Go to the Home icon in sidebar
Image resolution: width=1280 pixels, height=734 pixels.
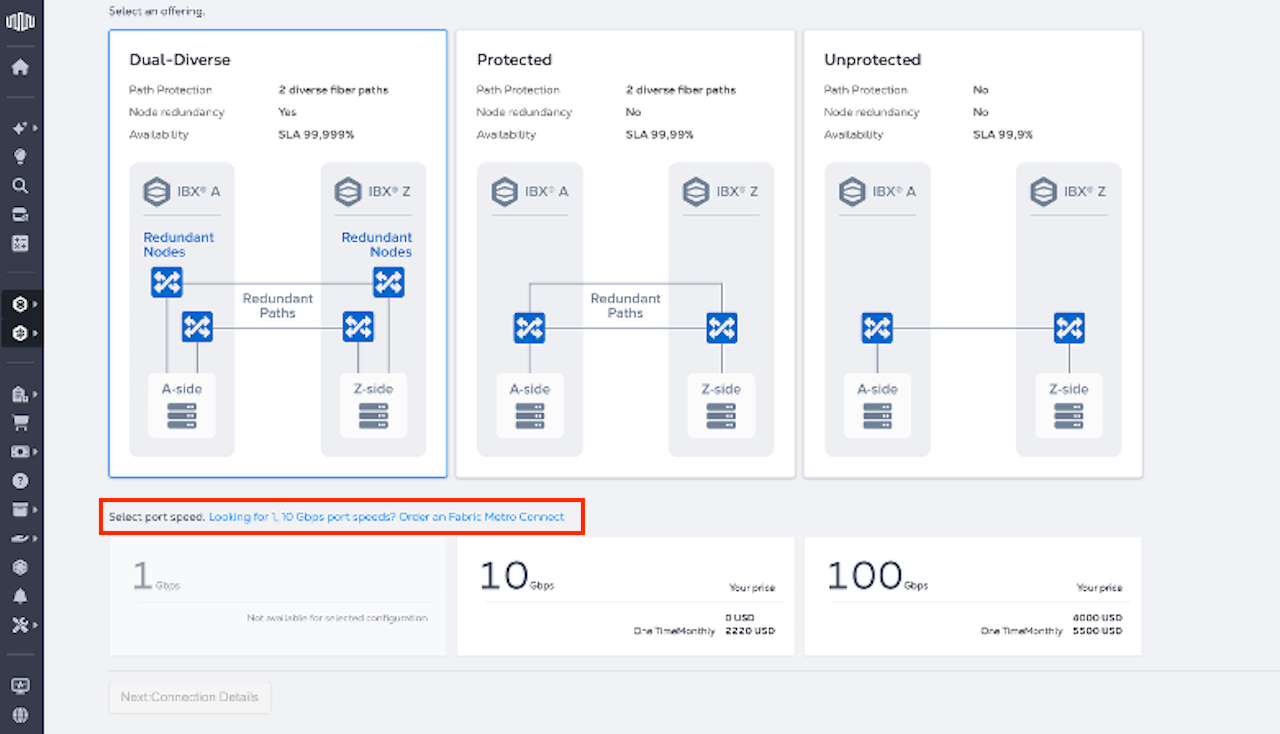20,68
